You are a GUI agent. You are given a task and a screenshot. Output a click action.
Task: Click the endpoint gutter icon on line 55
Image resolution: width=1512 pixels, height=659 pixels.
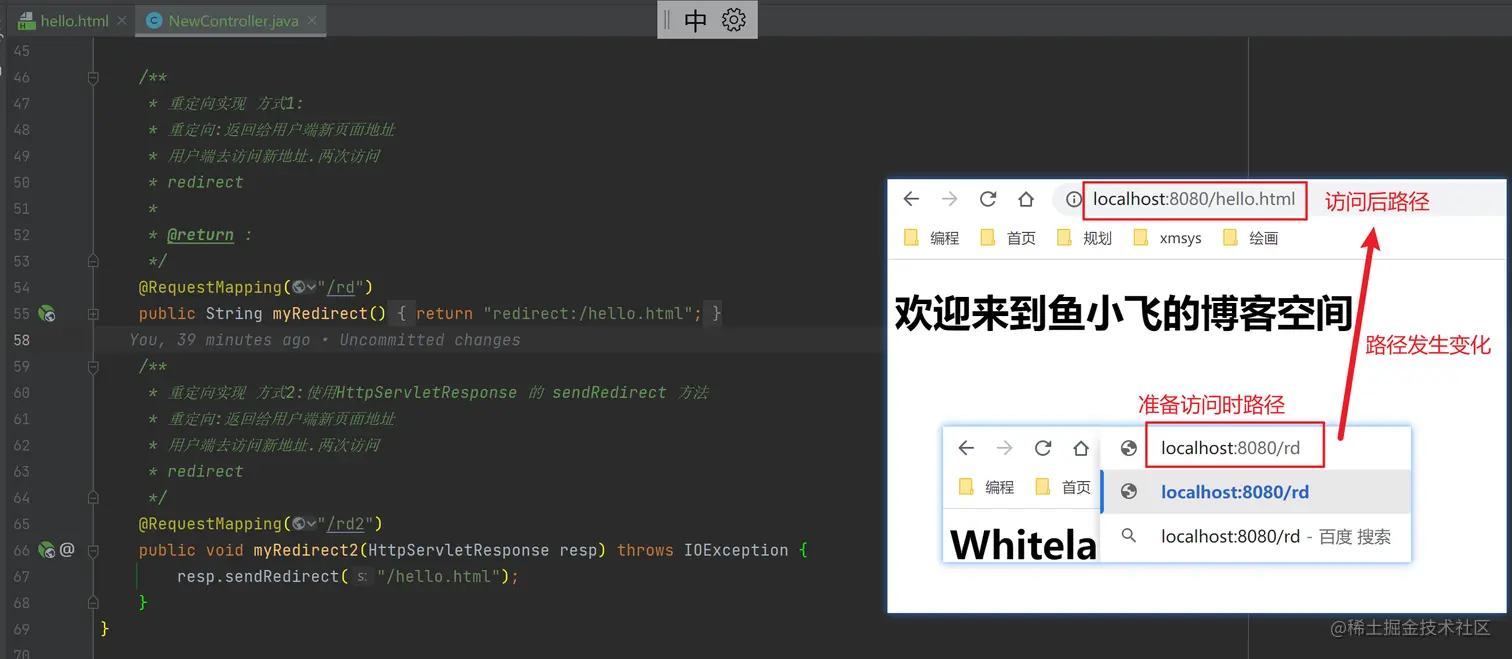pos(46,314)
